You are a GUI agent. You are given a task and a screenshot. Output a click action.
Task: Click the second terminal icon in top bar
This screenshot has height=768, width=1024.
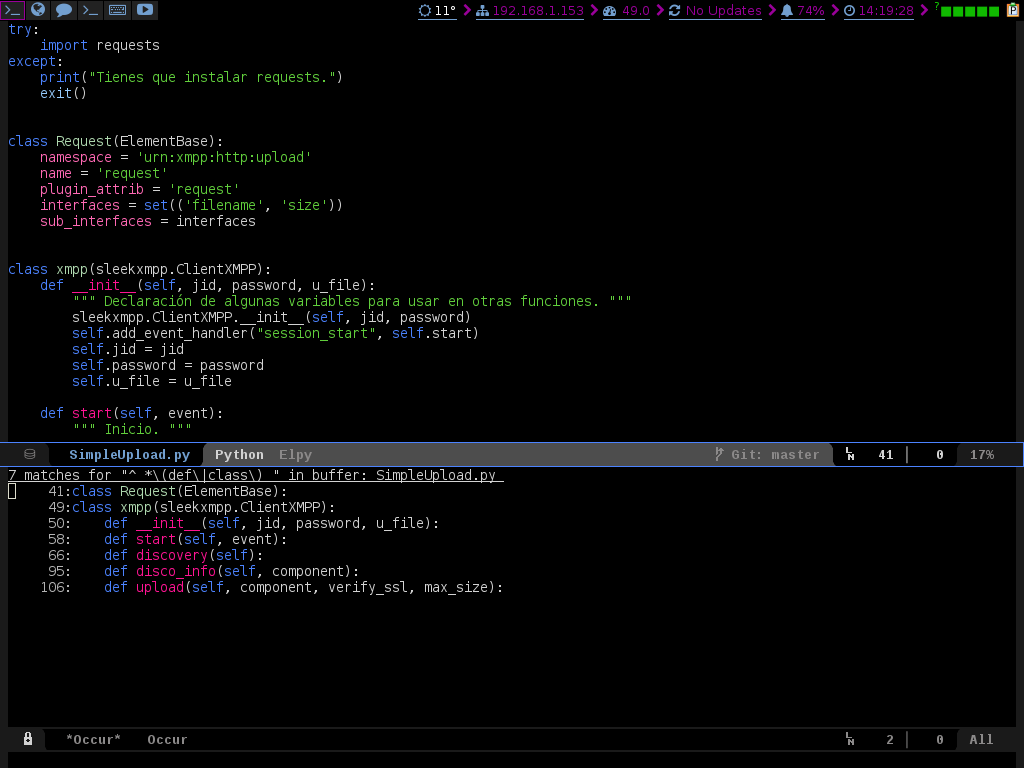click(91, 10)
